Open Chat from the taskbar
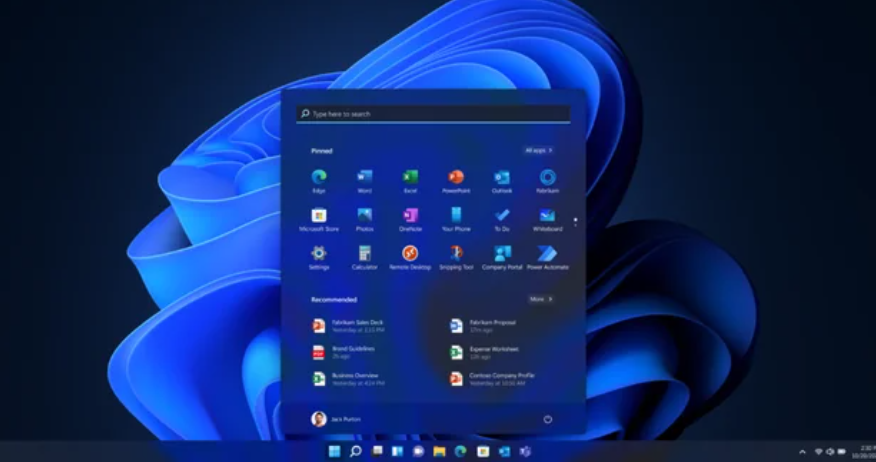 (418, 451)
